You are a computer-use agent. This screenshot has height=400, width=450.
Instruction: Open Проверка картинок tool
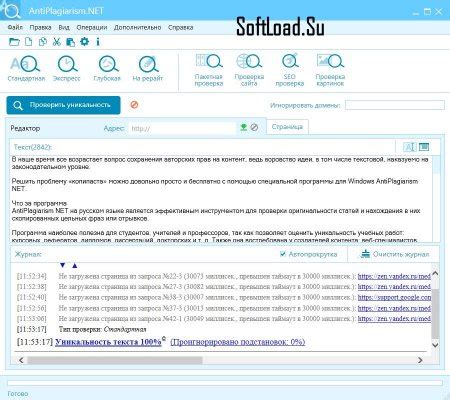pos(330,70)
